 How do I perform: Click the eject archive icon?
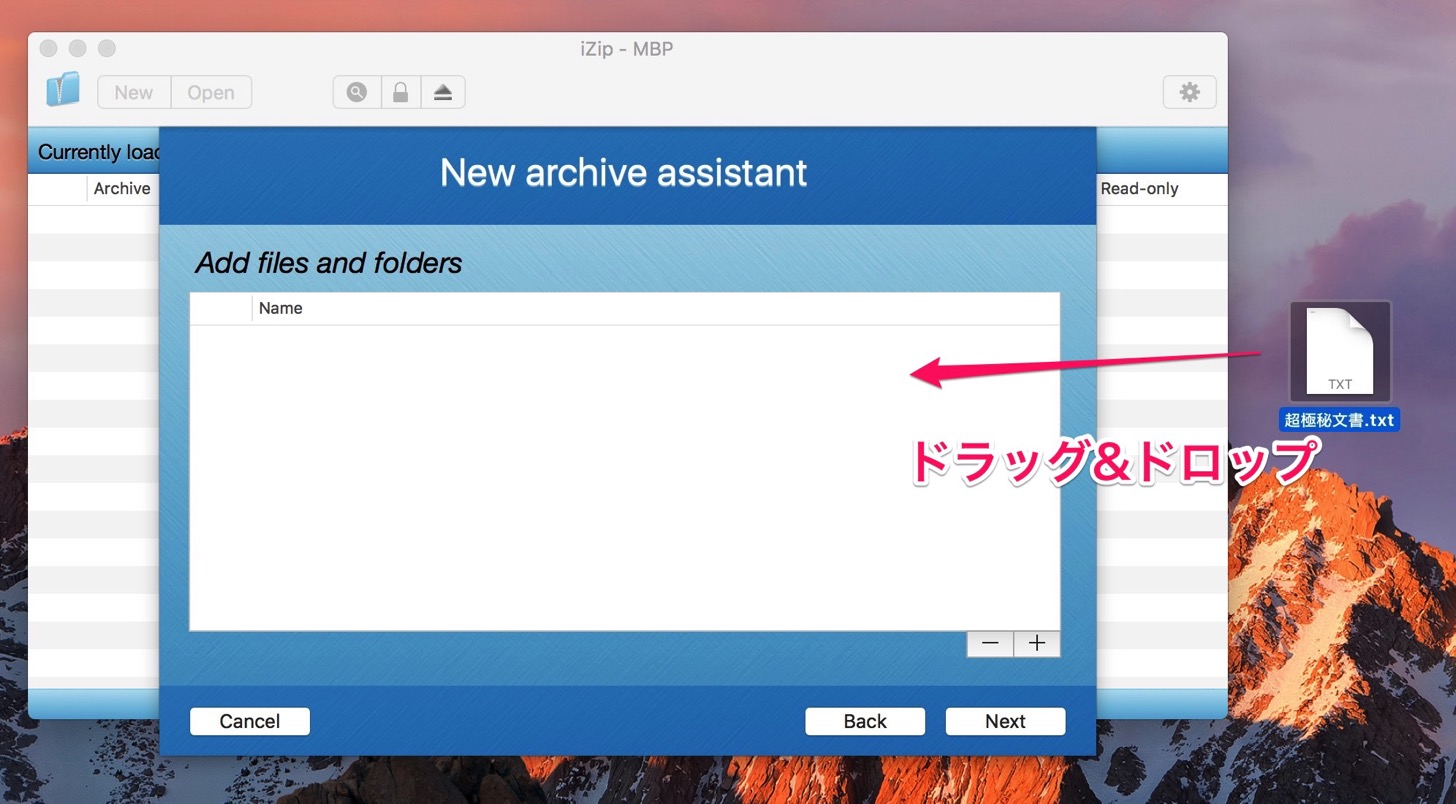[443, 92]
